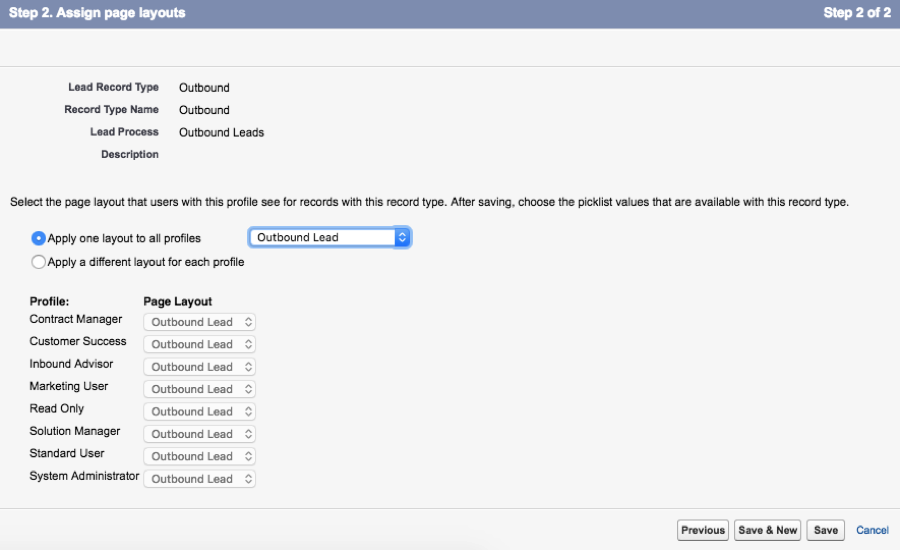Expand Marketing User page layout dropdown
Image resolution: width=900 pixels, height=550 pixels.
point(200,389)
